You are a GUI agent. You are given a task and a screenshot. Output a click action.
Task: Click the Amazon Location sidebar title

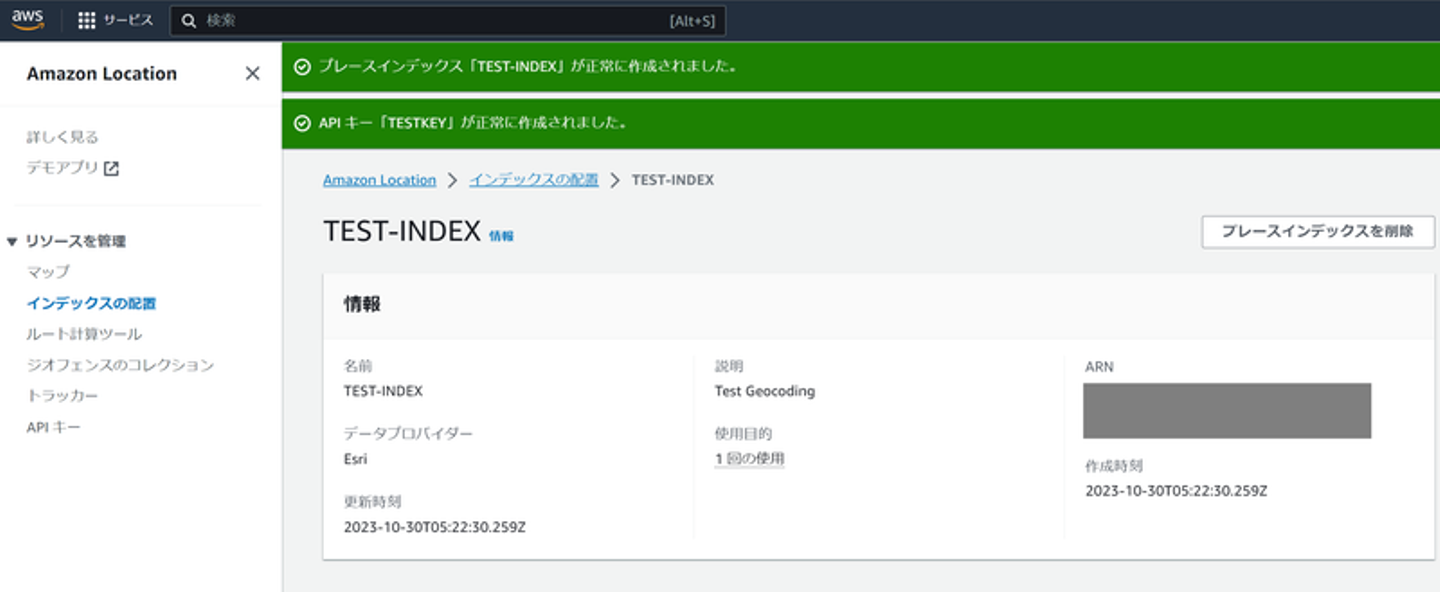102,73
